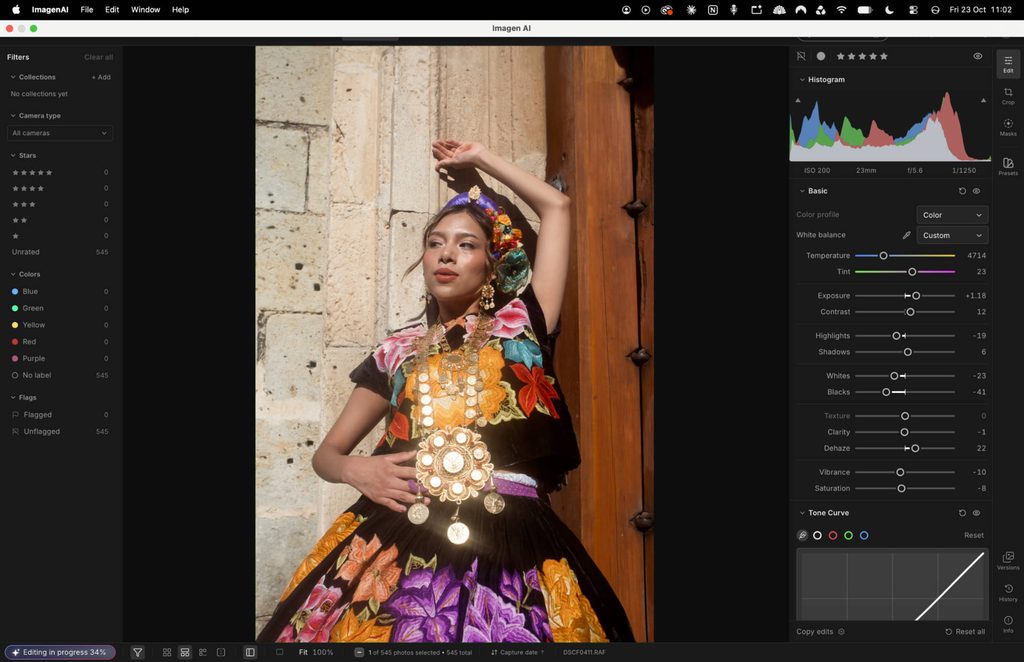Open the Edit menu in menu bar

point(112,10)
